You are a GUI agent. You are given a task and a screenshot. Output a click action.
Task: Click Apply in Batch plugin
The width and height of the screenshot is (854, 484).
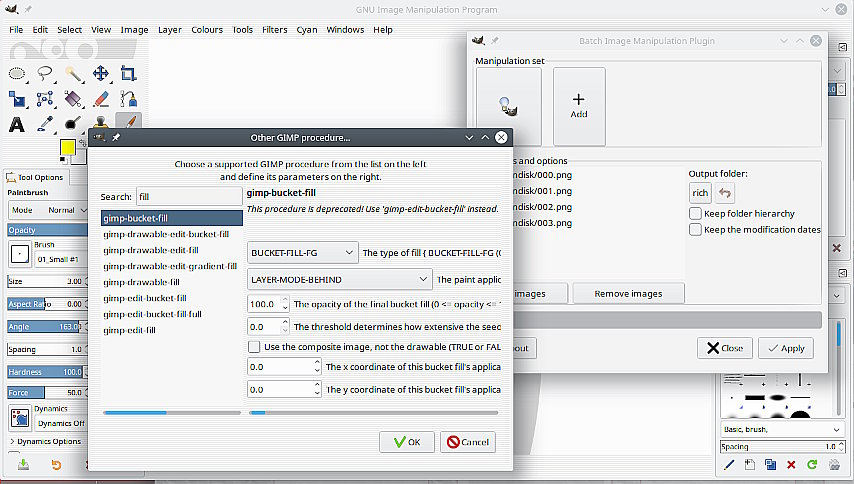click(786, 348)
